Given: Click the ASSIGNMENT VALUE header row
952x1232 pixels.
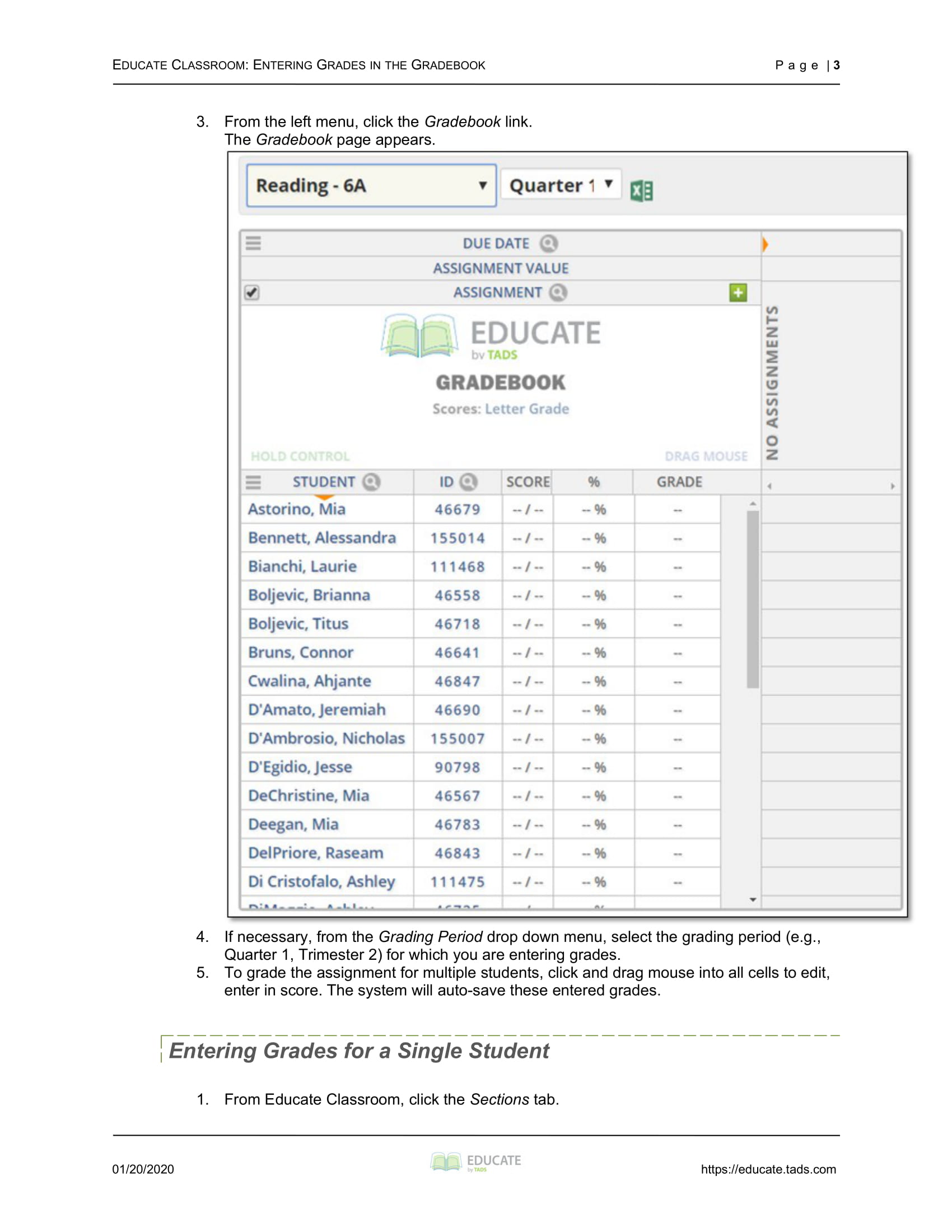Looking at the screenshot, I should 501,268.
